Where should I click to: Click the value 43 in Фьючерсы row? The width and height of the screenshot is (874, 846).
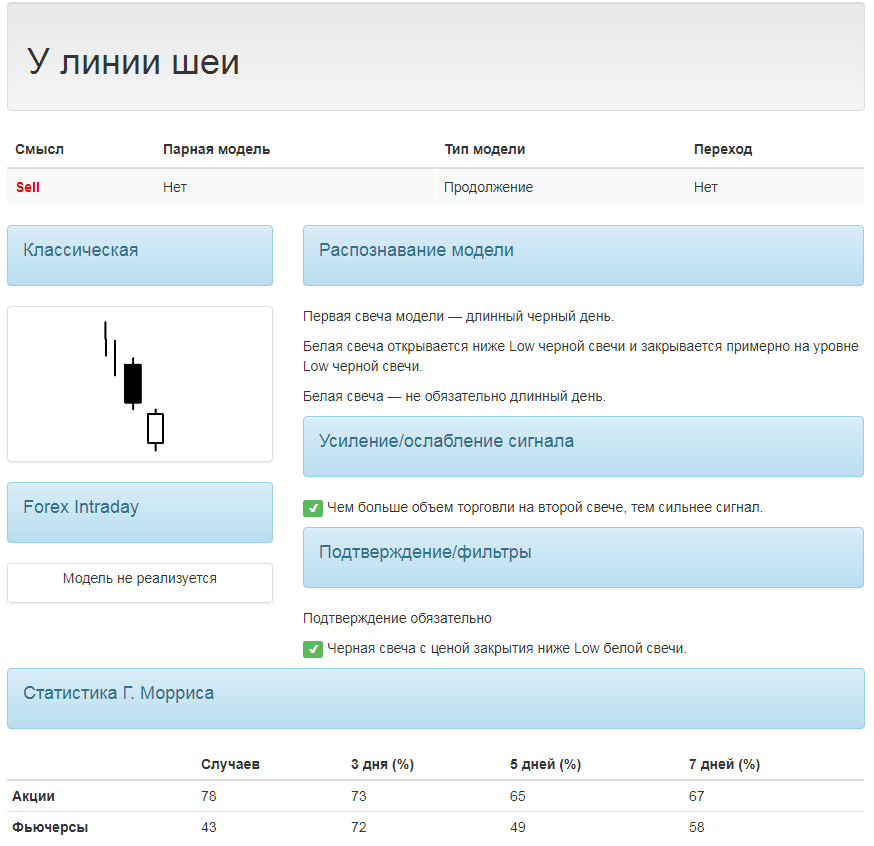click(x=208, y=827)
